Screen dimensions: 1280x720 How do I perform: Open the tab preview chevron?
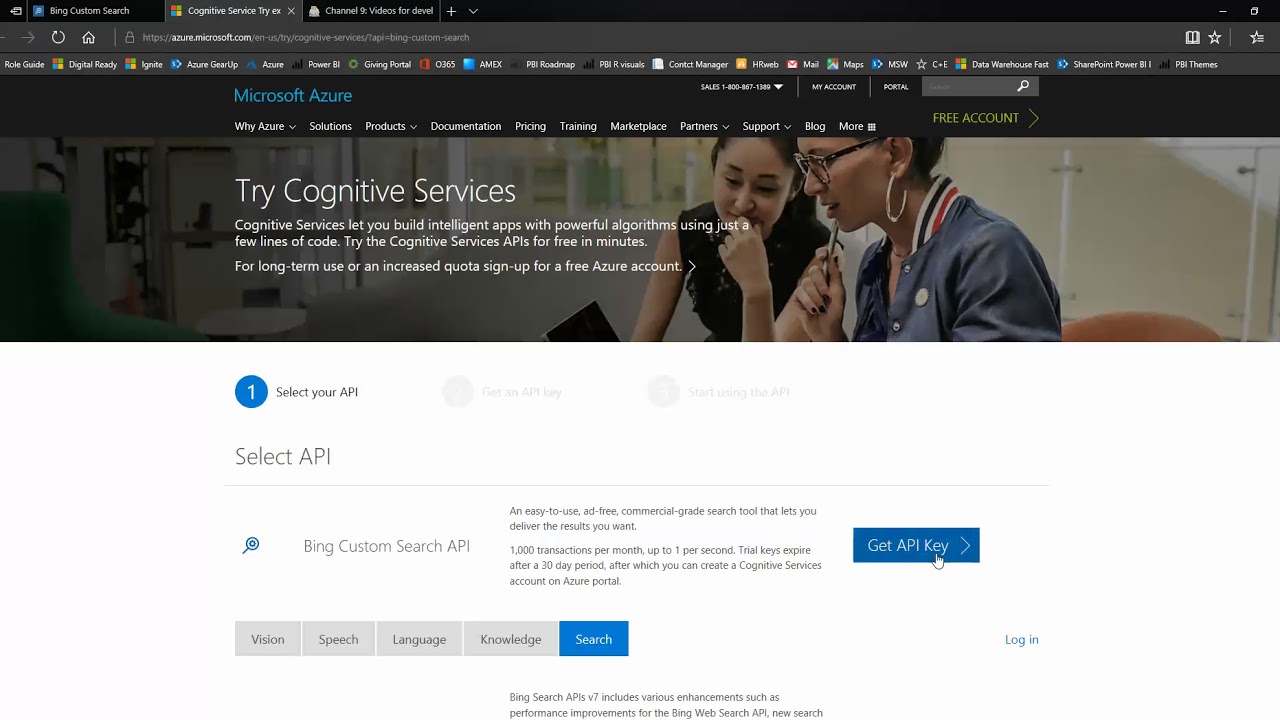point(473,11)
